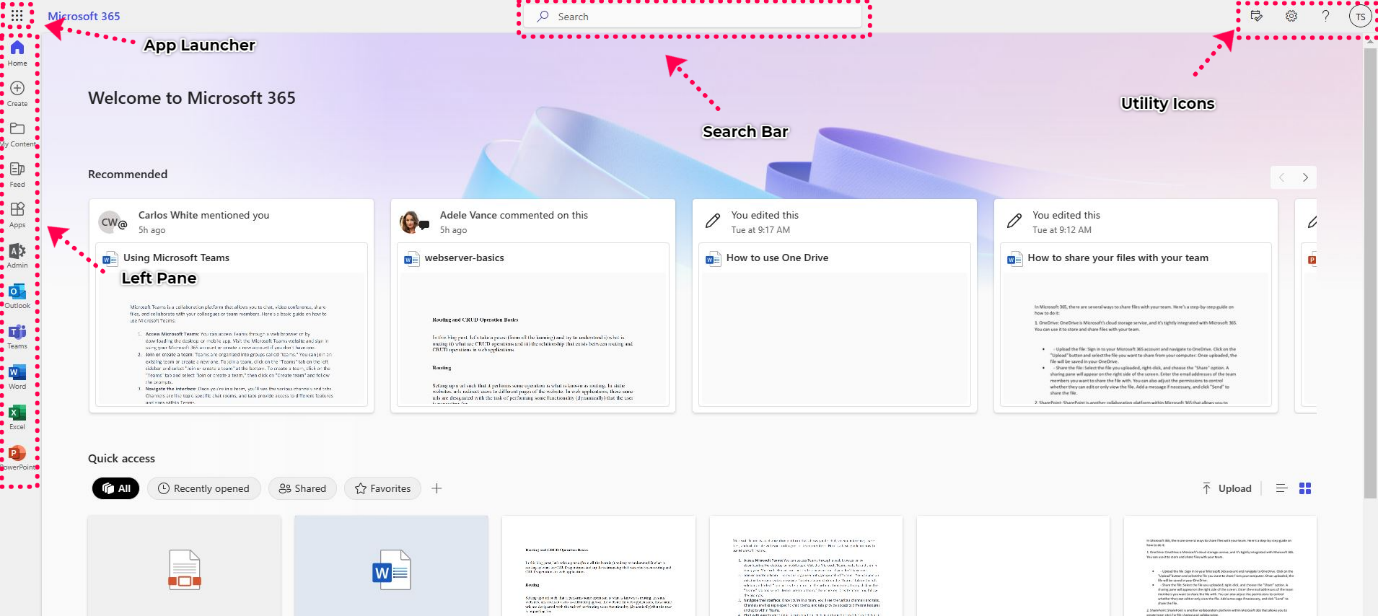The width and height of the screenshot is (1378, 616).
Task: Click the Upload button
Action: pos(1226,488)
